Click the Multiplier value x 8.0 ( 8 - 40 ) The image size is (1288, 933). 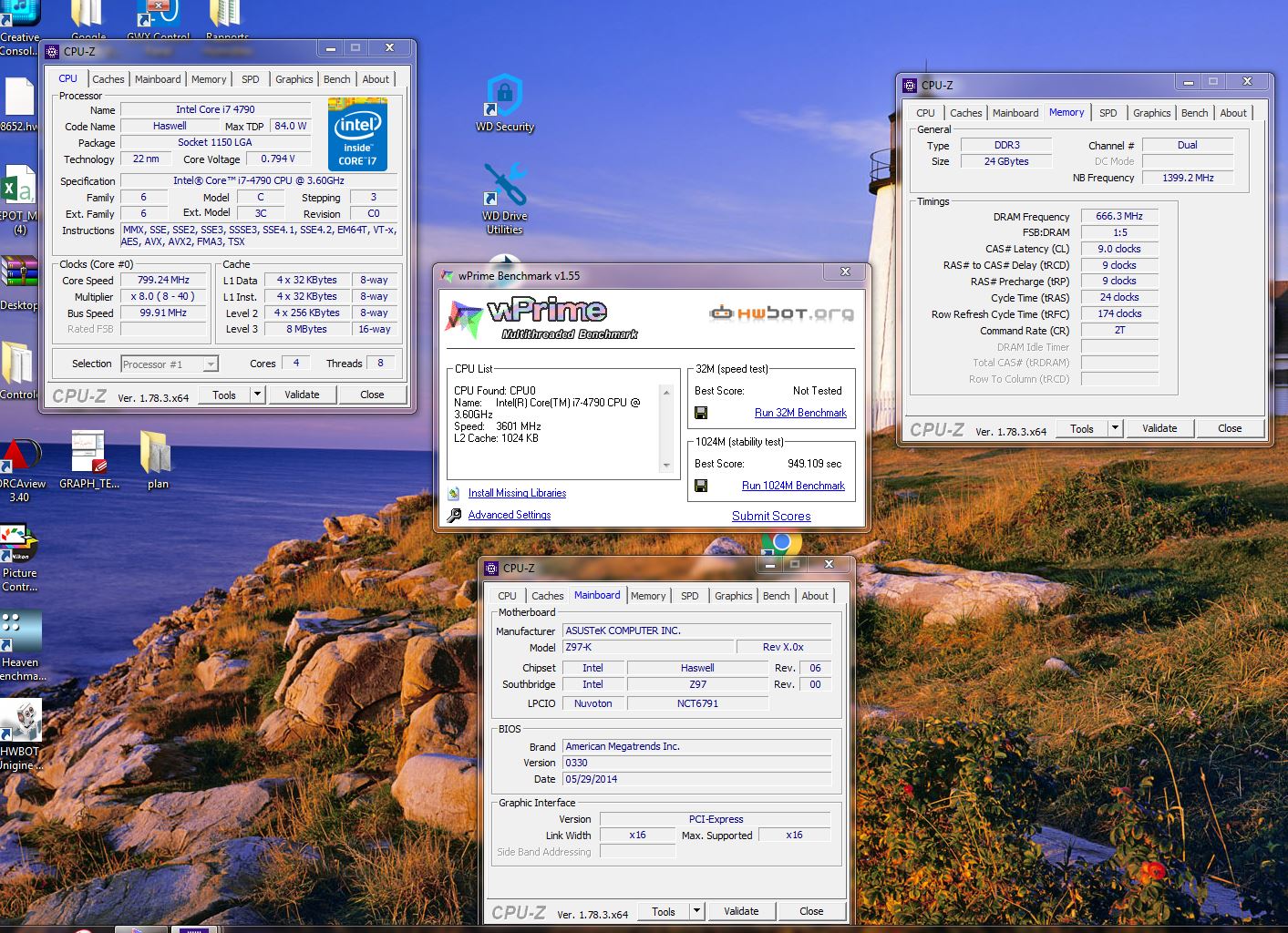pos(164,297)
